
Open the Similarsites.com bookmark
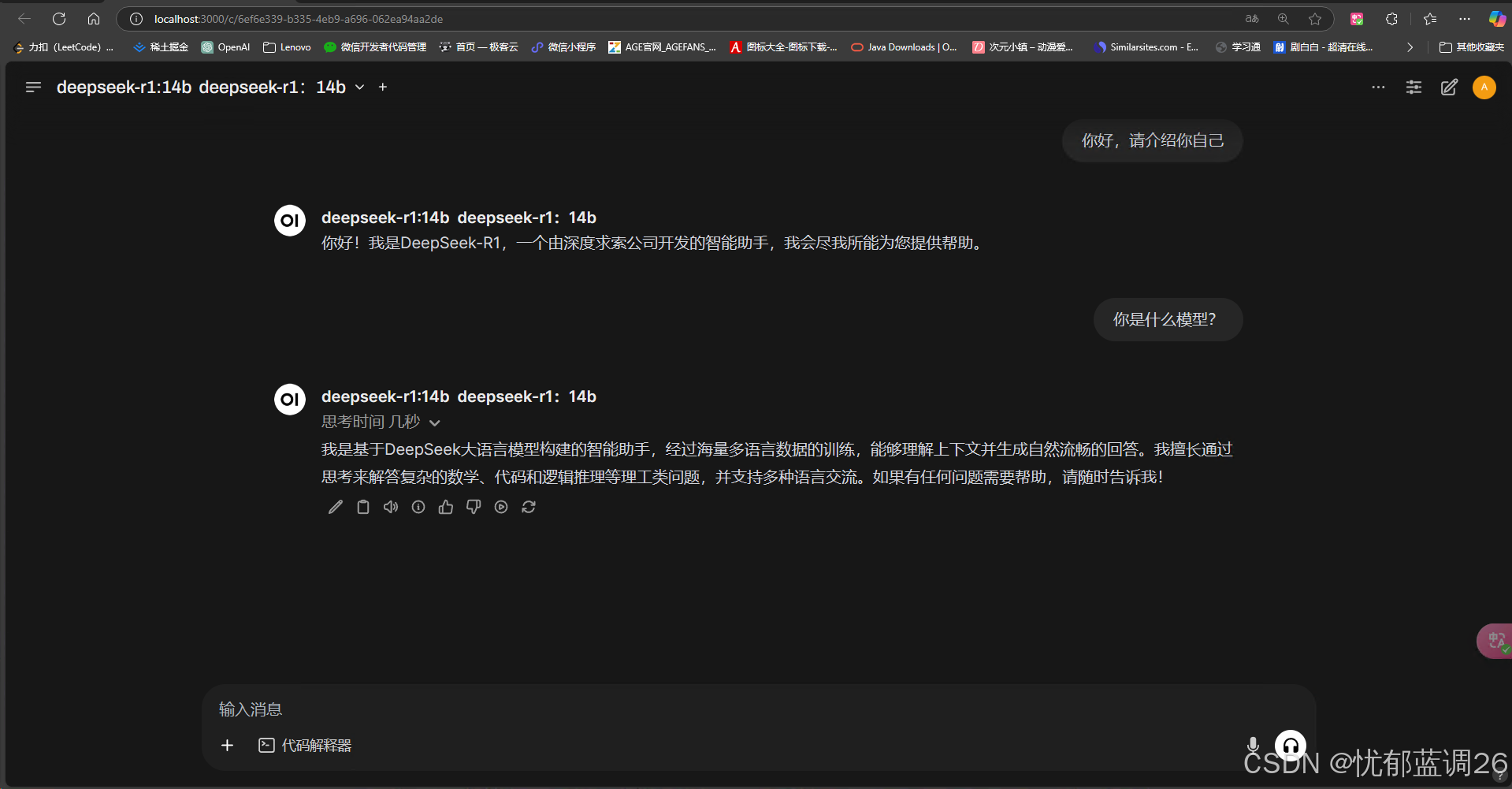tap(1146, 47)
